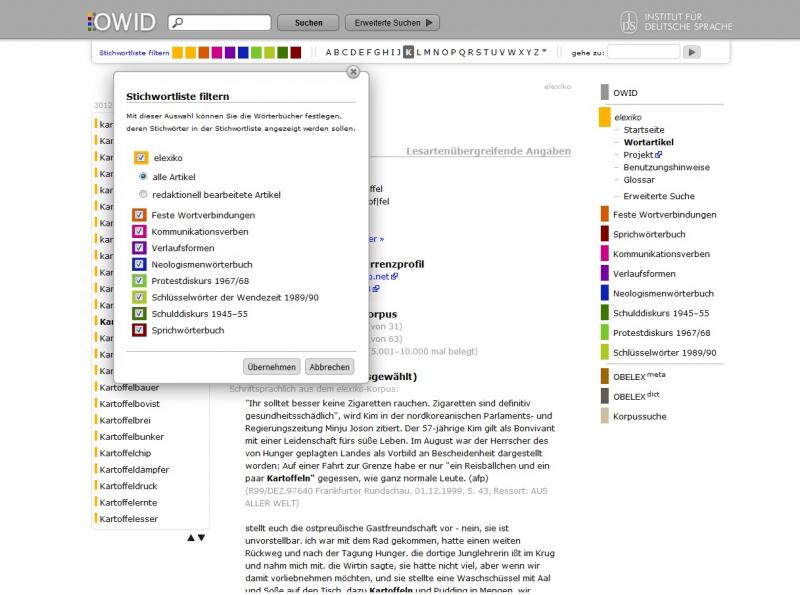Jump to letter A in the alphabet bar
The width and height of the screenshot is (800, 595).
(329, 52)
